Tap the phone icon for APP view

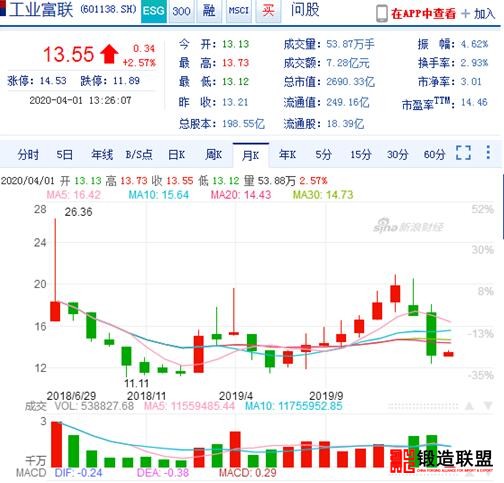coord(382,14)
